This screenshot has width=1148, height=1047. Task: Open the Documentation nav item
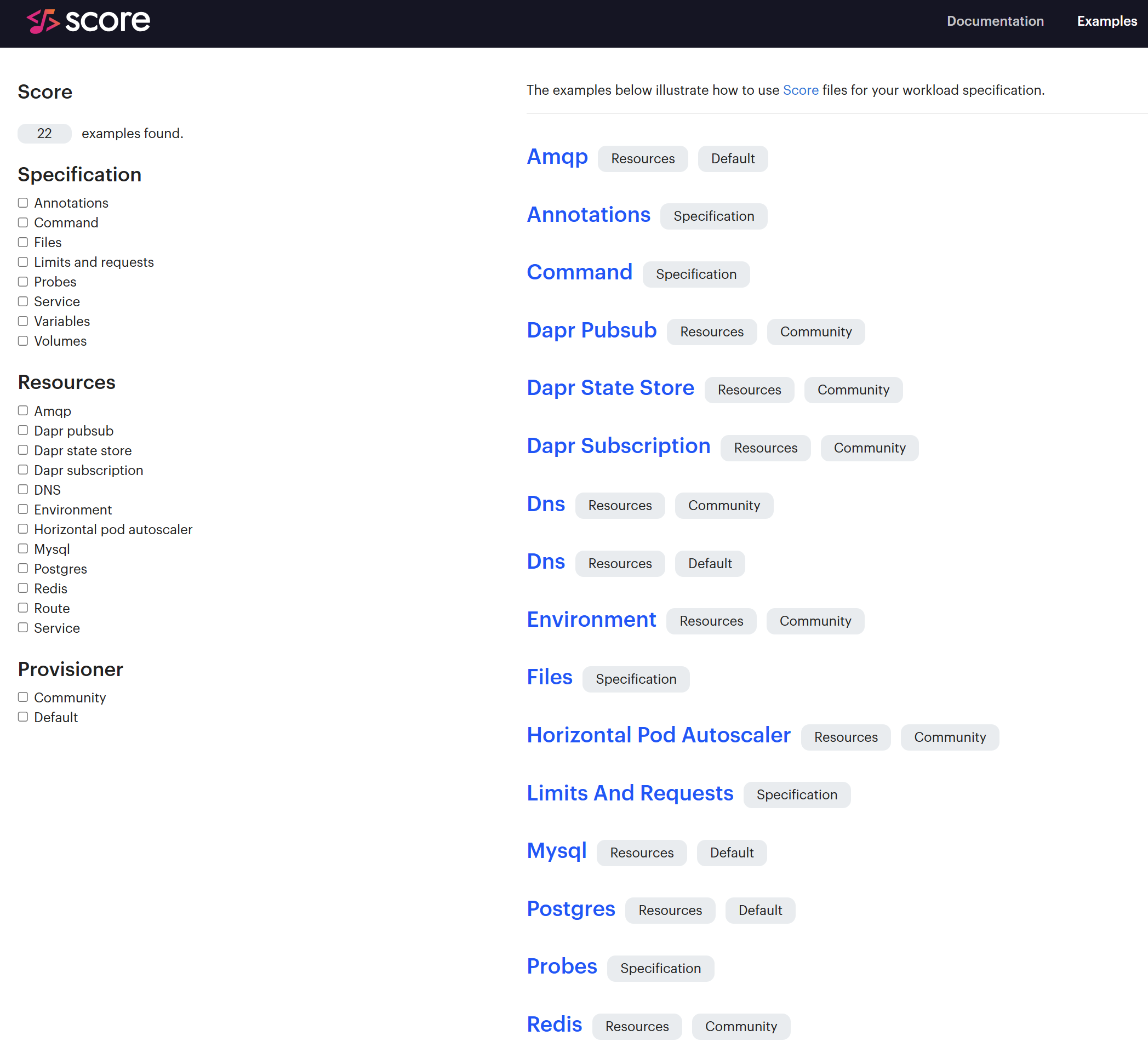coord(995,21)
